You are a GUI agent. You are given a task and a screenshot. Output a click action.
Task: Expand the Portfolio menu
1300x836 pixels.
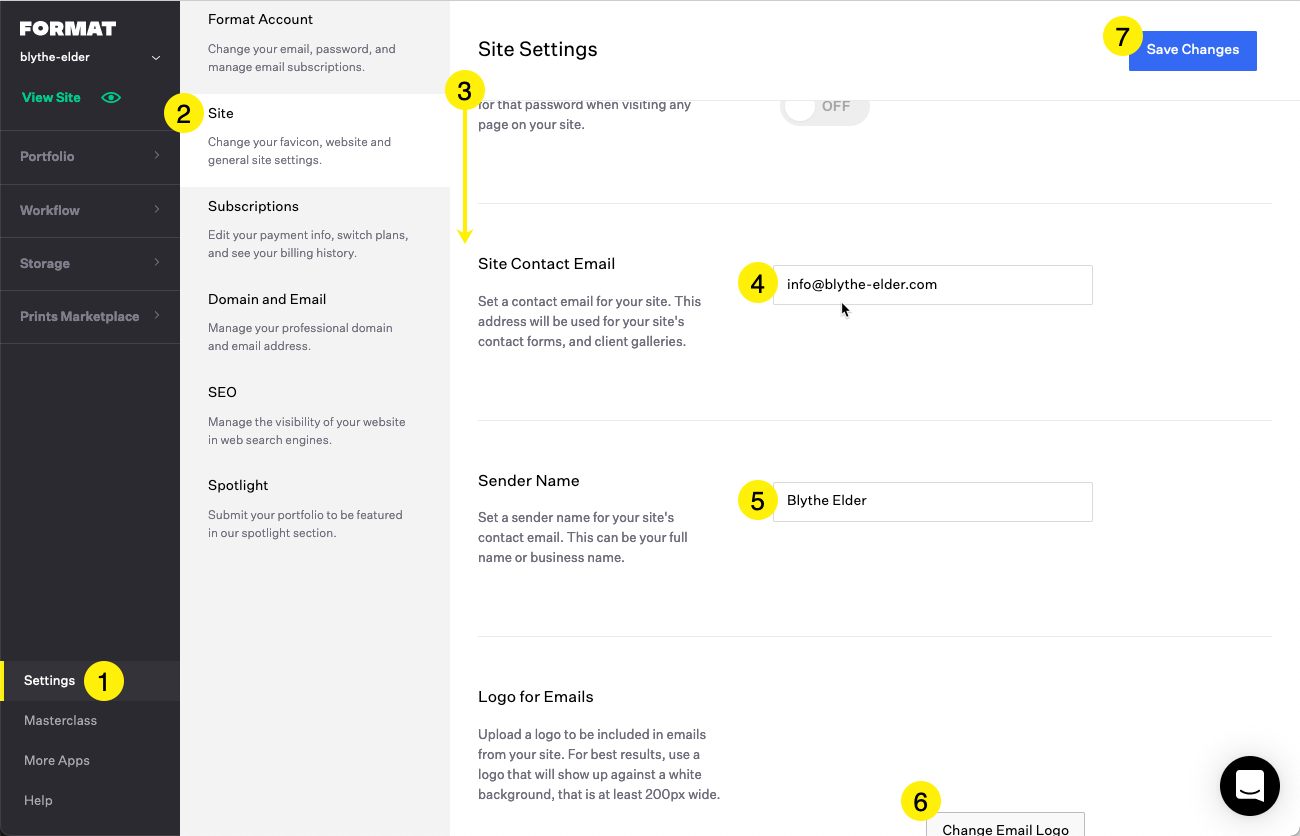(x=90, y=156)
